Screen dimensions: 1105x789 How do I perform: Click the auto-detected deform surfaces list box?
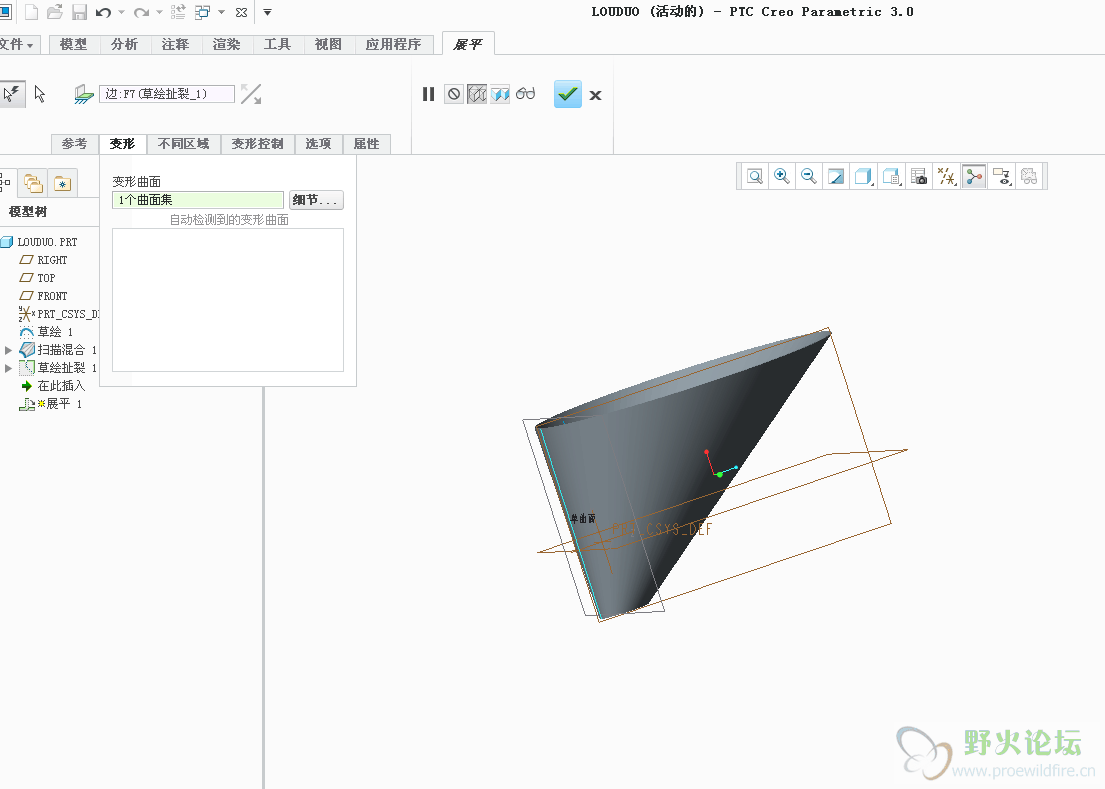pyautogui.click(x=228, y=299)
